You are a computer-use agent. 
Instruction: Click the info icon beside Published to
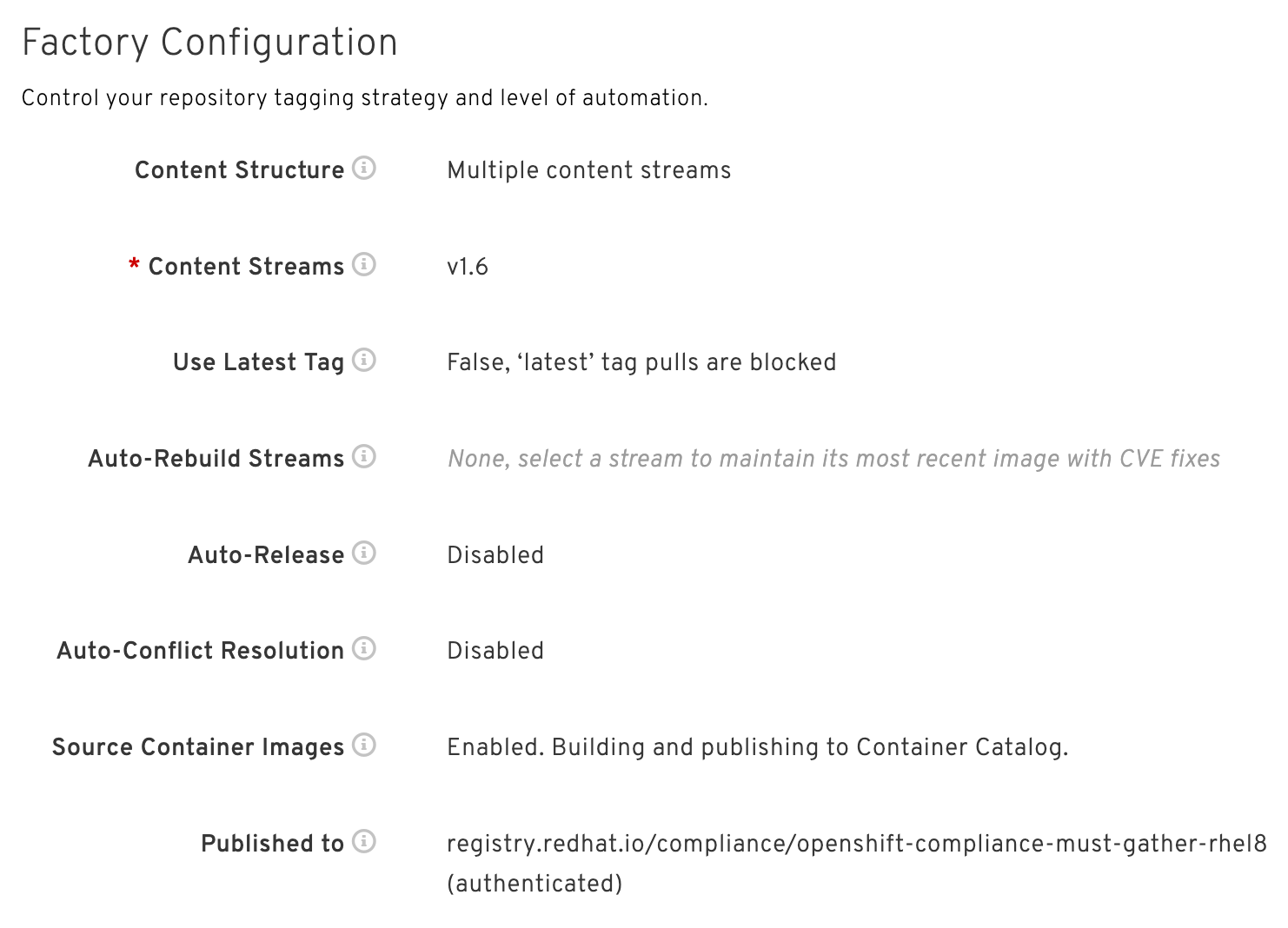click(x=364, y=841)
